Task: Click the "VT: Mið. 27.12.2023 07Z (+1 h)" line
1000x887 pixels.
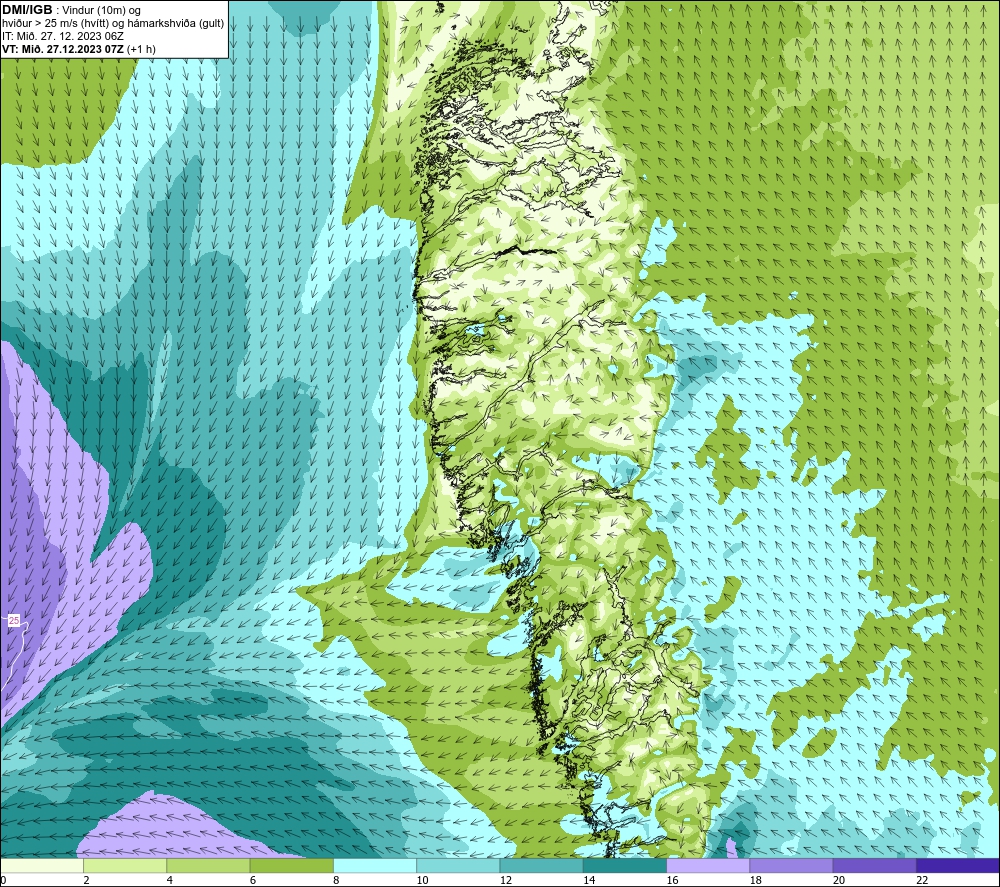Action: pyautogui.click(x=78, y=48)
